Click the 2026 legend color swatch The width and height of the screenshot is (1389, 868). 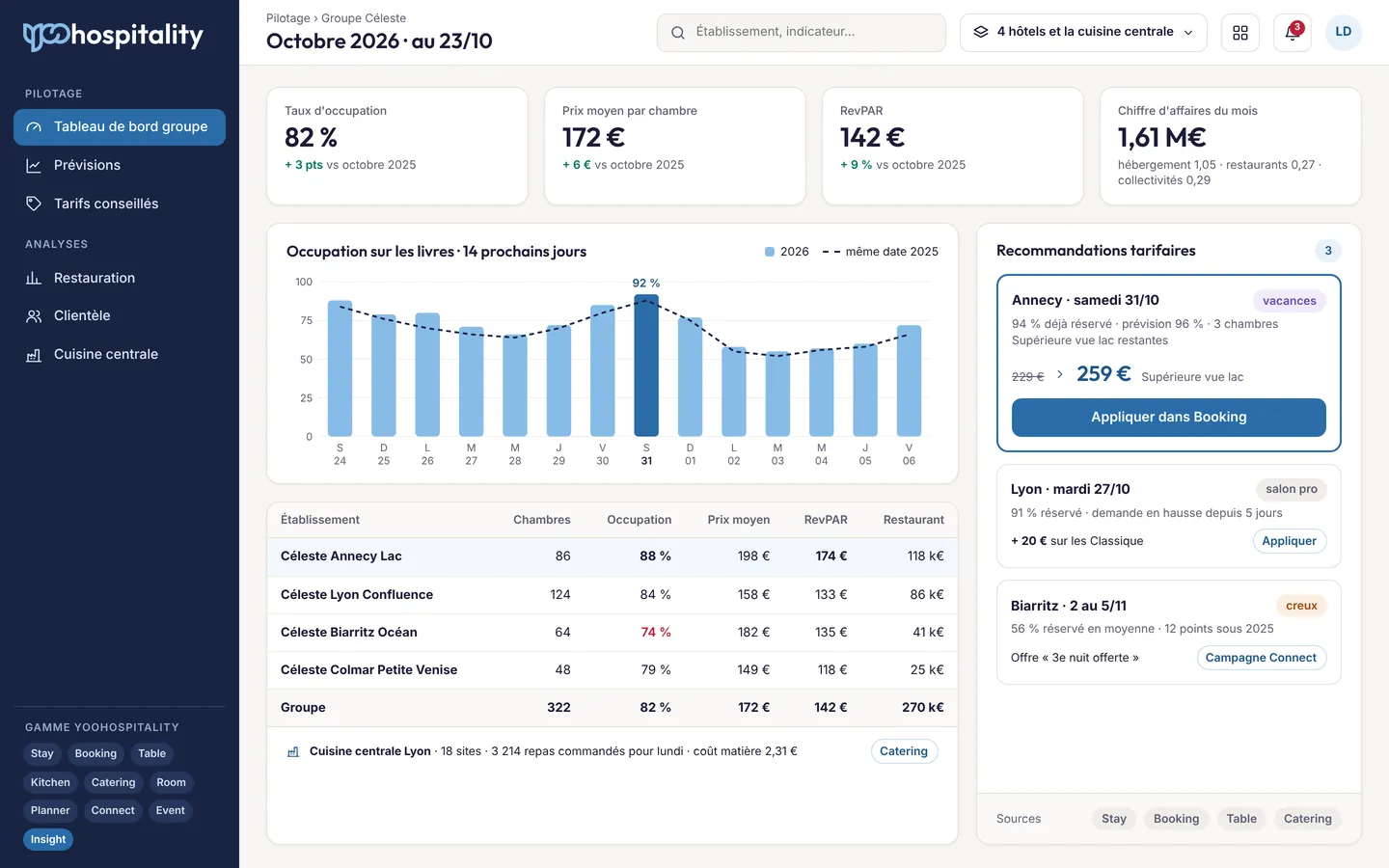[x=770, y=252]
